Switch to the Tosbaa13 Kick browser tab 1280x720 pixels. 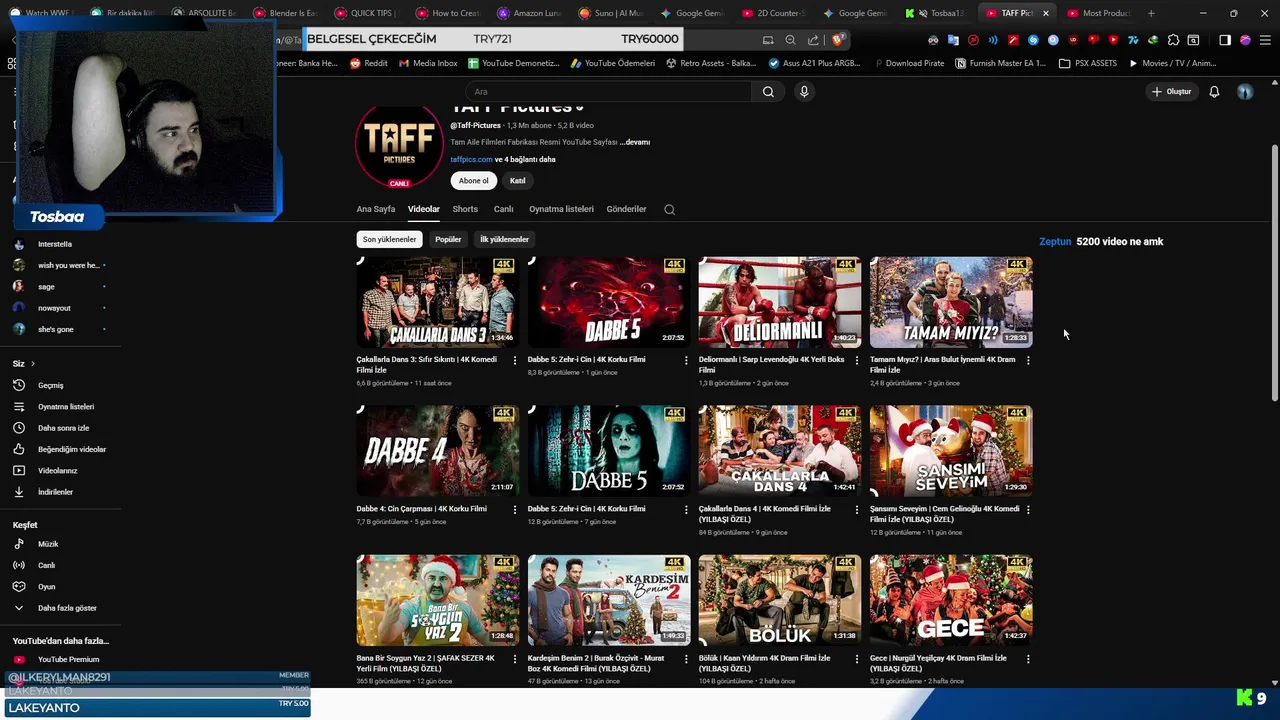(x=935, y=13)
